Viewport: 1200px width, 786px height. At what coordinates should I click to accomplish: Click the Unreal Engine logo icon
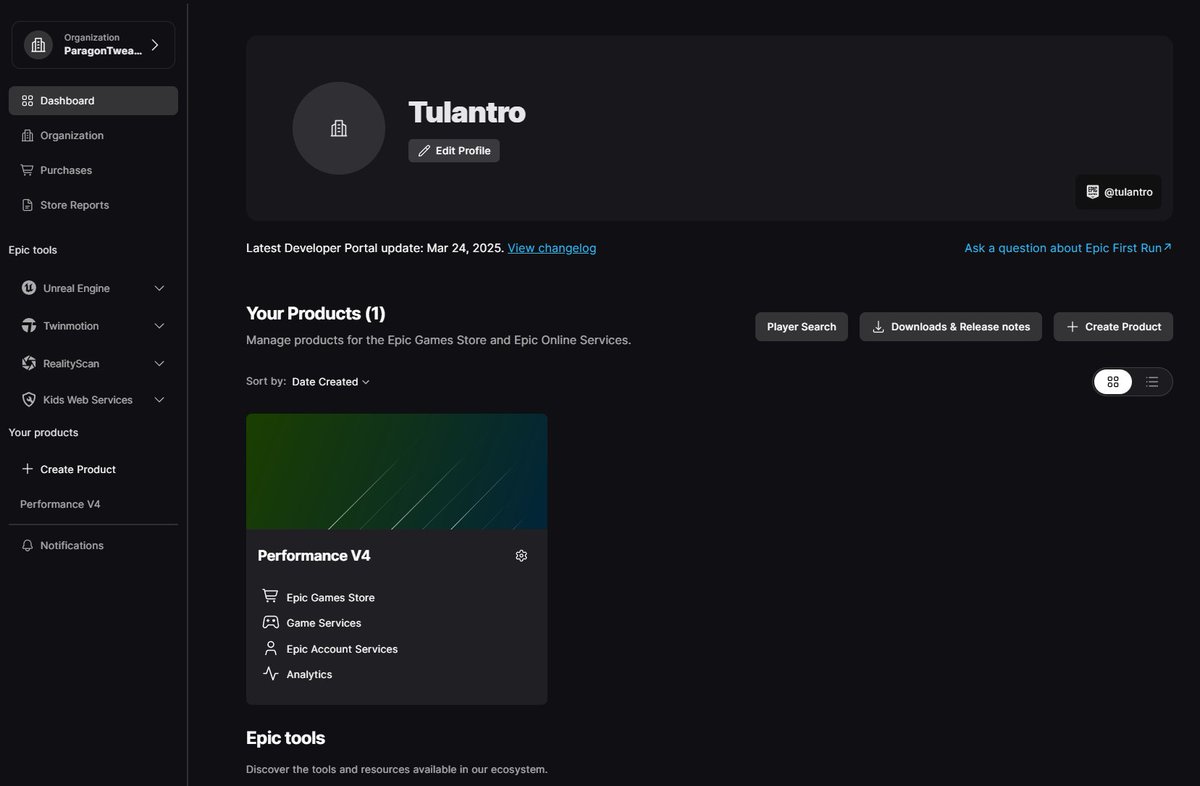(x=29, y=288)
